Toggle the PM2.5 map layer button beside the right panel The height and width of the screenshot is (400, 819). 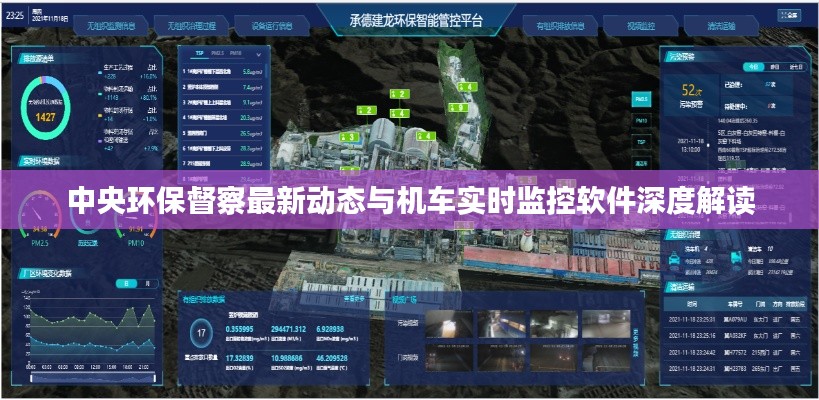(641, 99)
